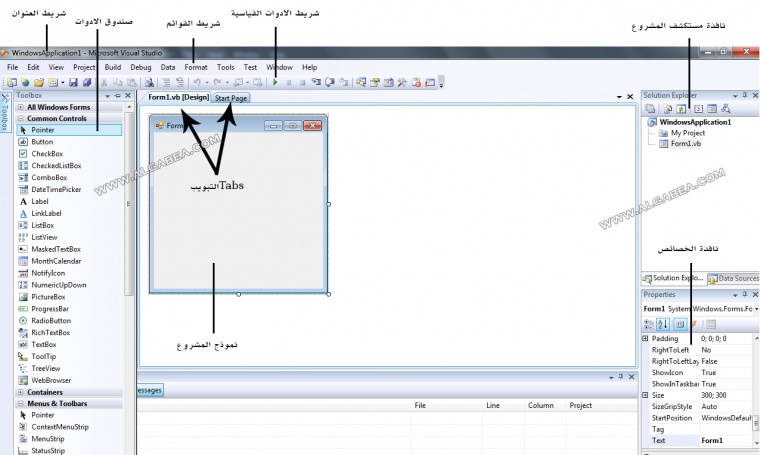Viewport: 760px width, 455px height.
Task: Click the New Project toolbar icon
Action: (11, 82)
